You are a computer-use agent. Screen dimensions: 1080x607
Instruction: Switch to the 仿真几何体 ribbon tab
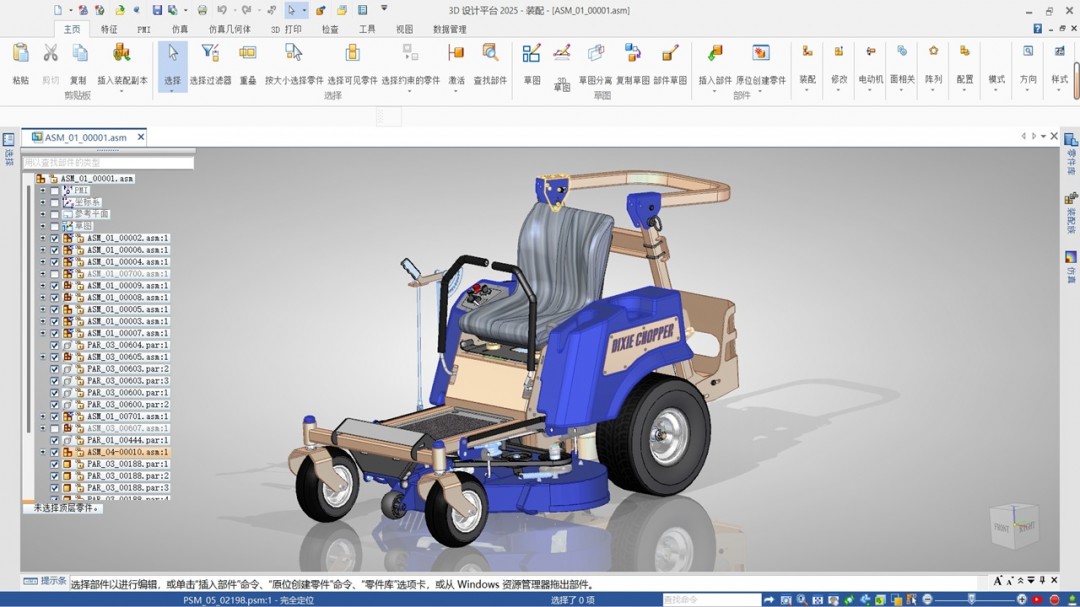click(230, 30)
